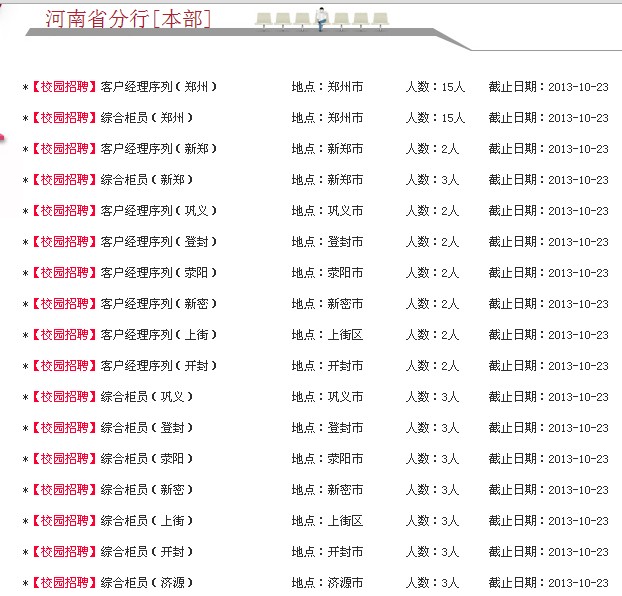
Task: Click 人数：3人 in 综合柜员（上街）row
Action: (x=432, y=520)
